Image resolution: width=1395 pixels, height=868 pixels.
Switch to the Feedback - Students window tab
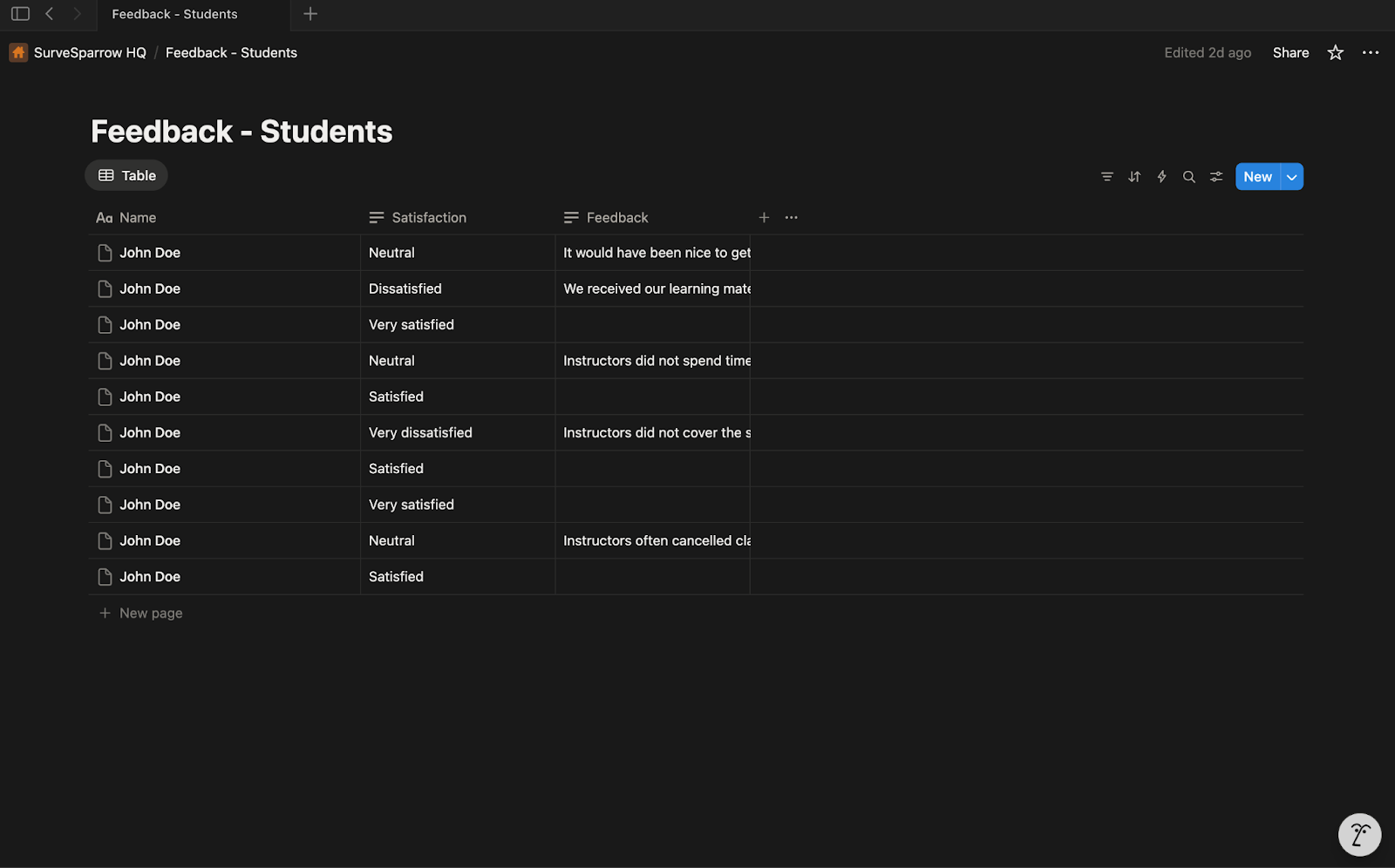[174, 15]
